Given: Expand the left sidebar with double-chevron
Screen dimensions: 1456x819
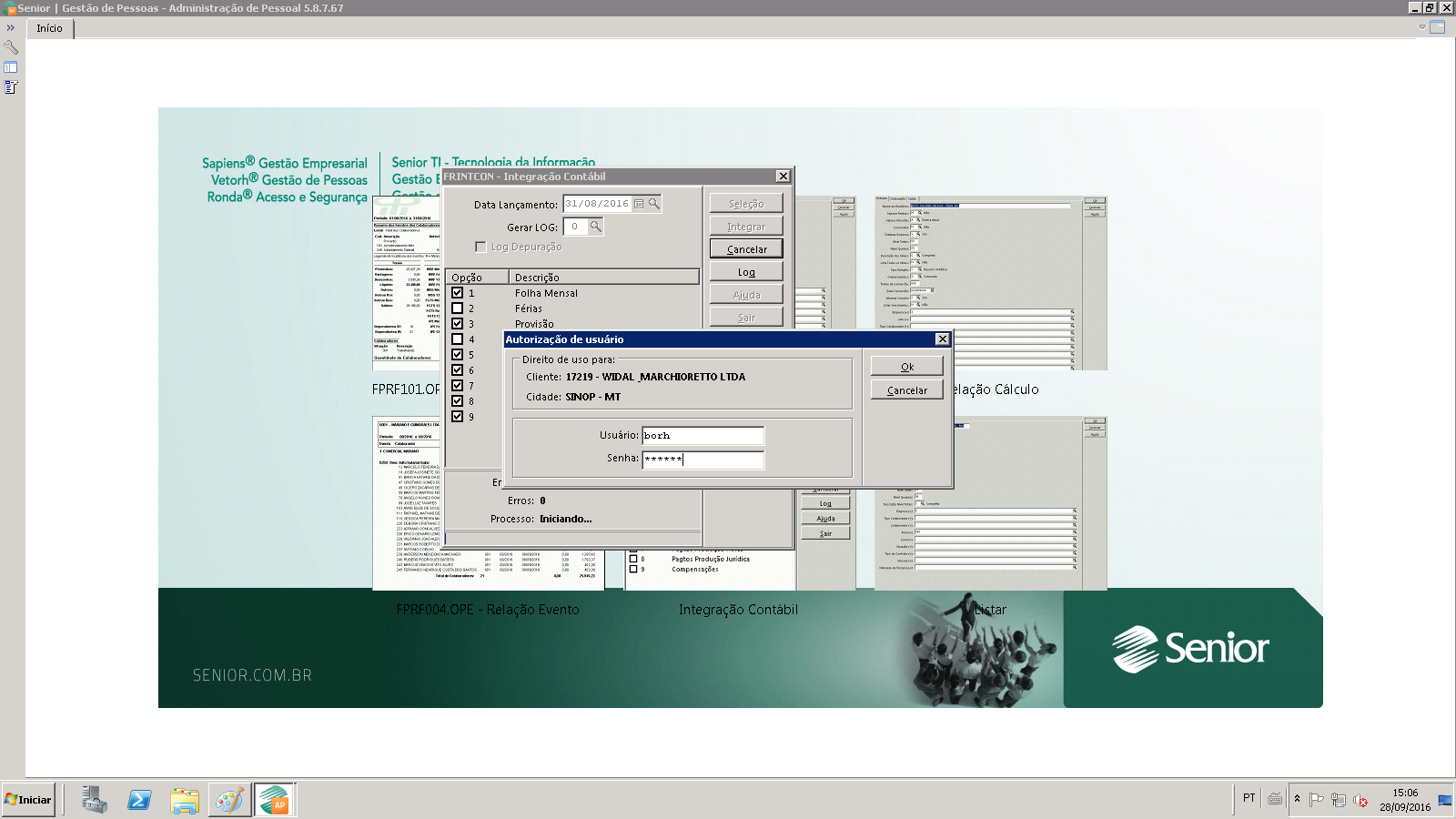Looking at the screenshot, I should coord(11,28).
